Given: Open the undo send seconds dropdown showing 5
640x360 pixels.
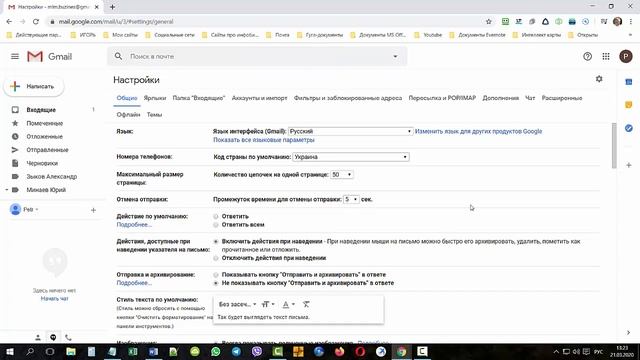Looking at the screenshot, I should [351, 200].
